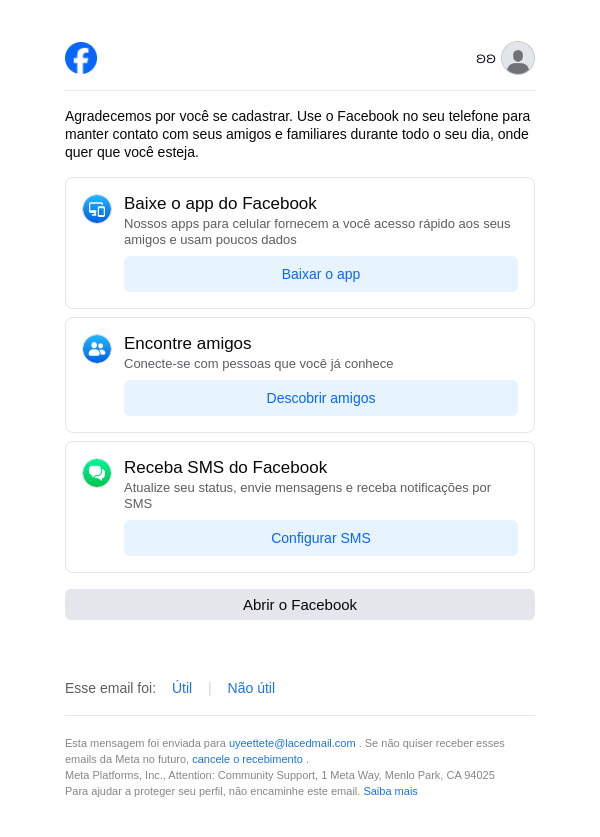Click the green SMS chat icon

click(x=97, y=473)
